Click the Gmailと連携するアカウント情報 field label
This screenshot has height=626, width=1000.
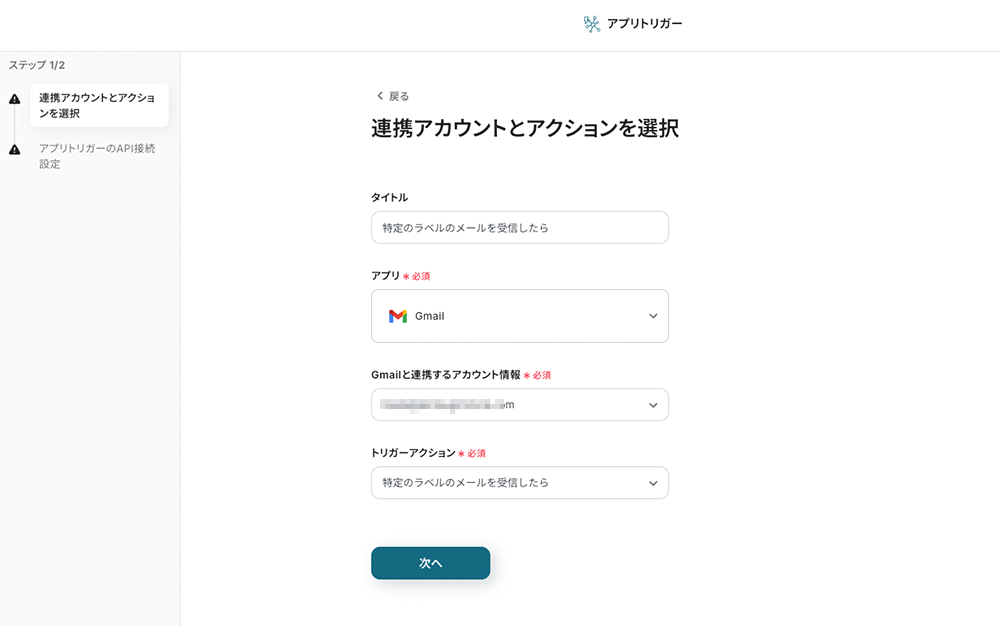click(x=446, y=375)
